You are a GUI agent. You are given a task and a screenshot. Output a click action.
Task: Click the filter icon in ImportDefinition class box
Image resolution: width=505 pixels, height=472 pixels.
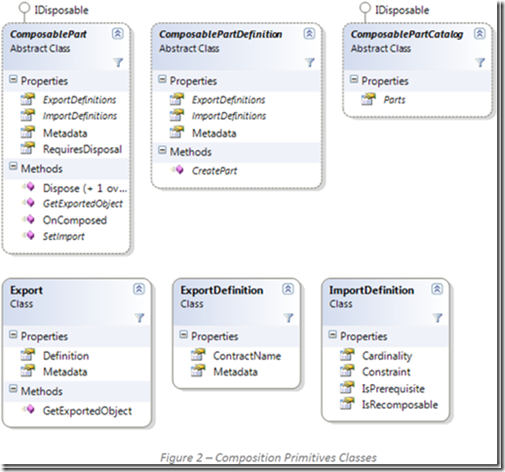tap(437, 318)
